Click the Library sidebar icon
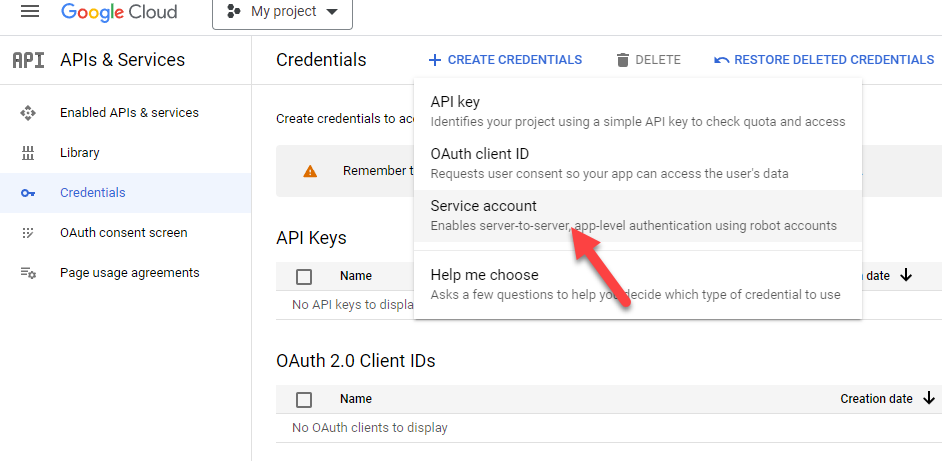This screenshot has height=461, width=942. pyautogui.click(x=28, y=153)
